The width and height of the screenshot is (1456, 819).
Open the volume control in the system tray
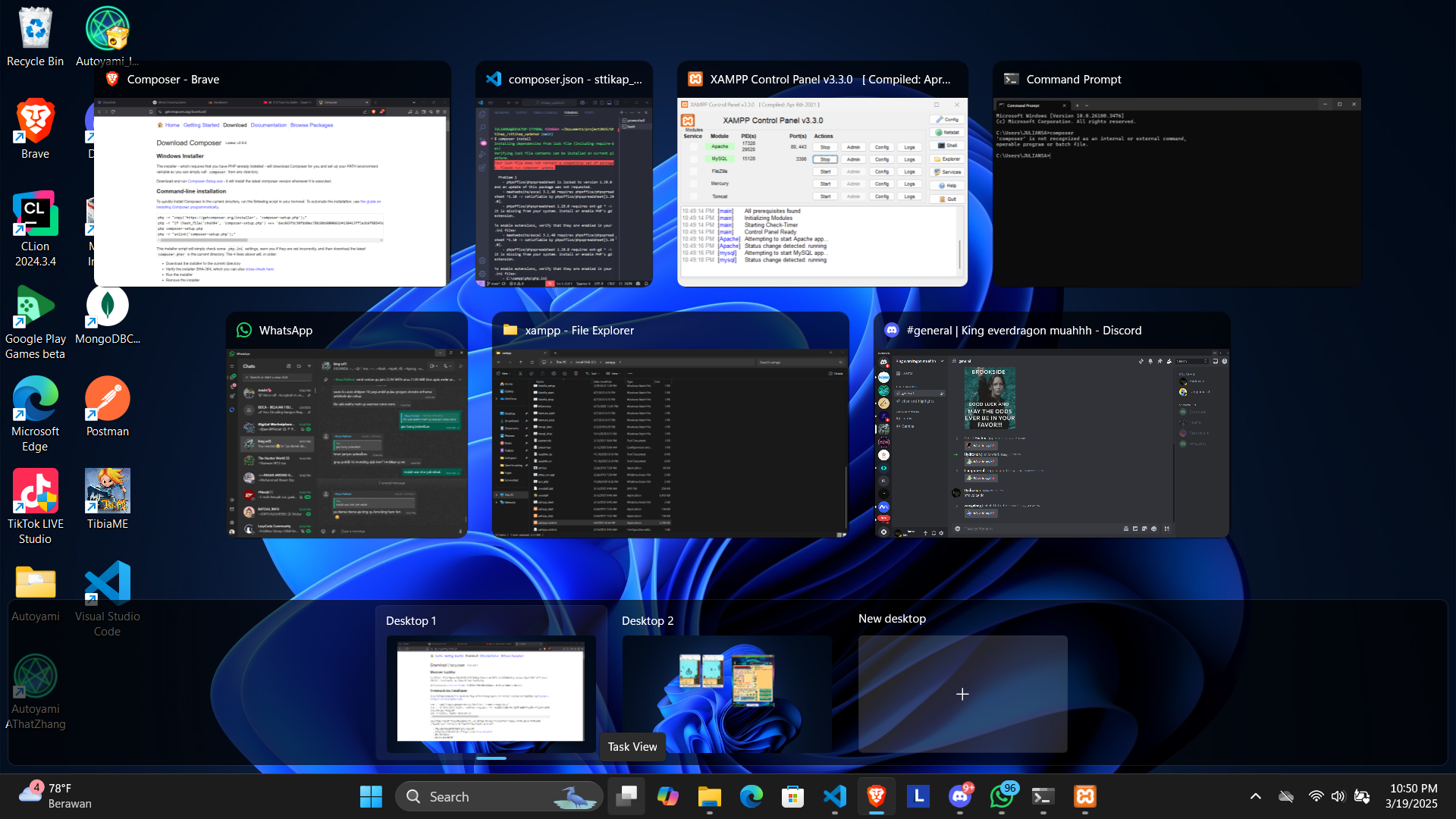pos(1338,796)
